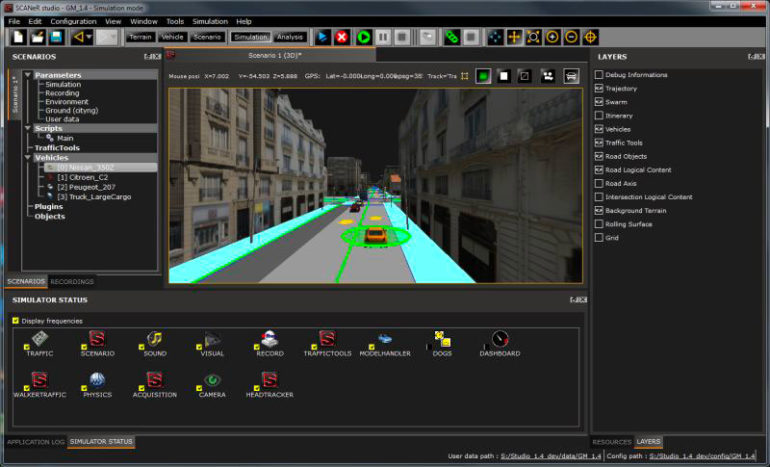Screen dimensions: 770x467
Task: Switch to Analysis mode button
Action: point(291,37)
